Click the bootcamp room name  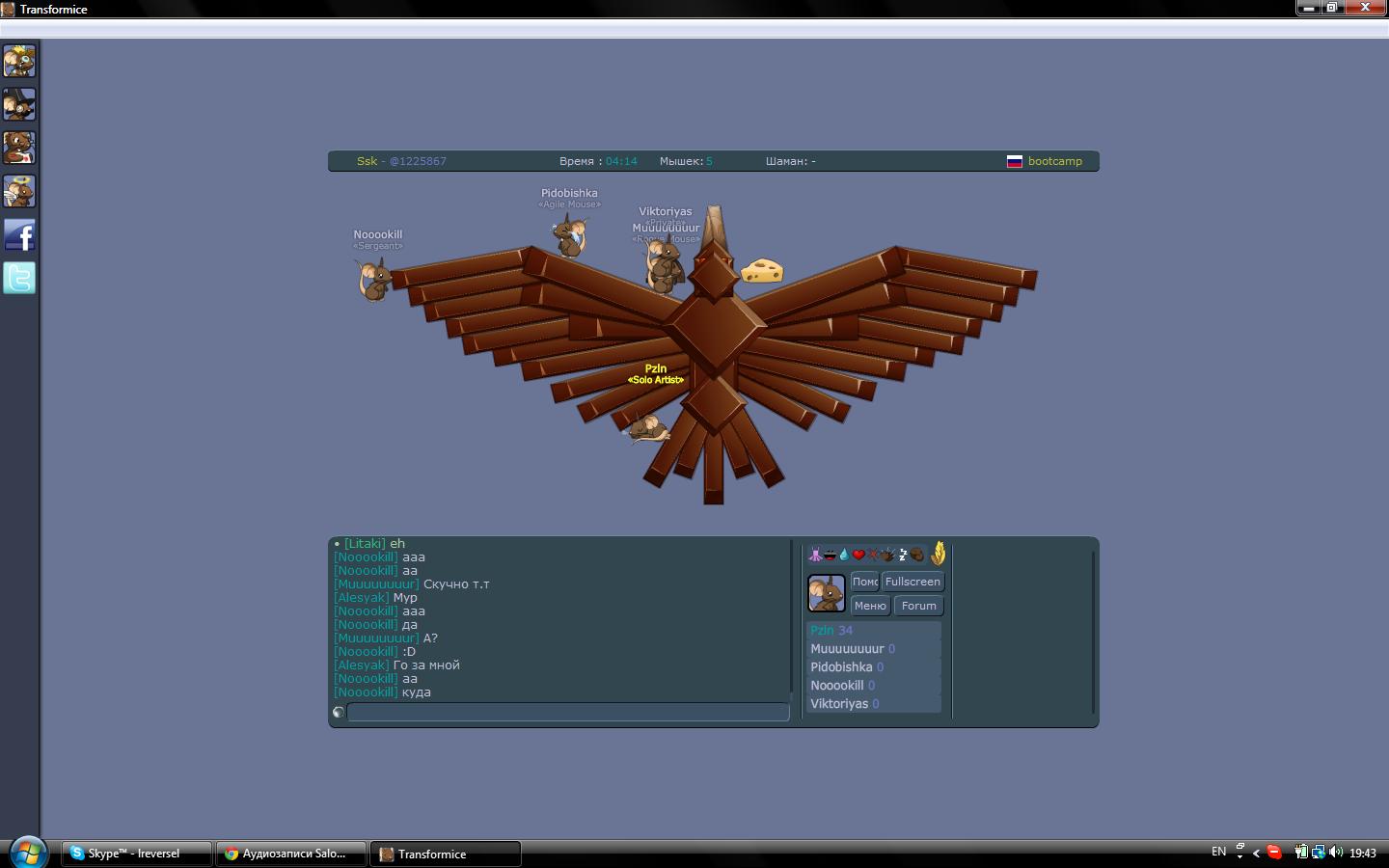pos(1055,161)
